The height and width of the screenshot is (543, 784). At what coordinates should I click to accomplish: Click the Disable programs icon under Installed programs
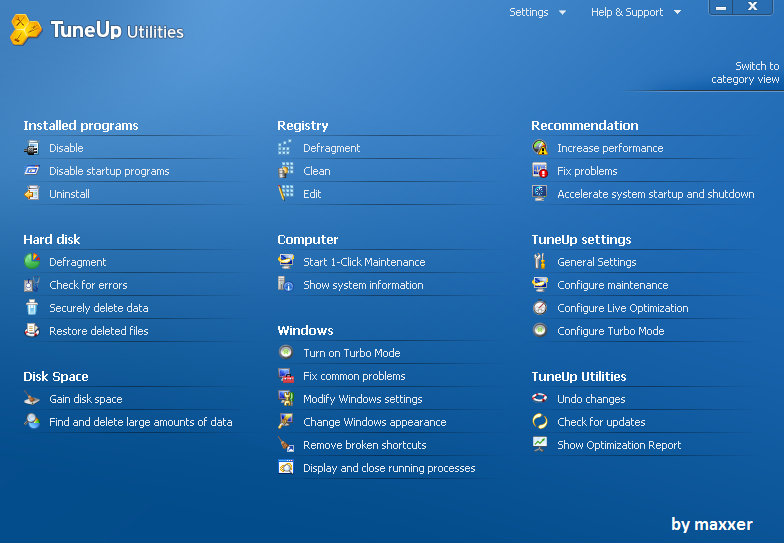(x=32, y=148)
